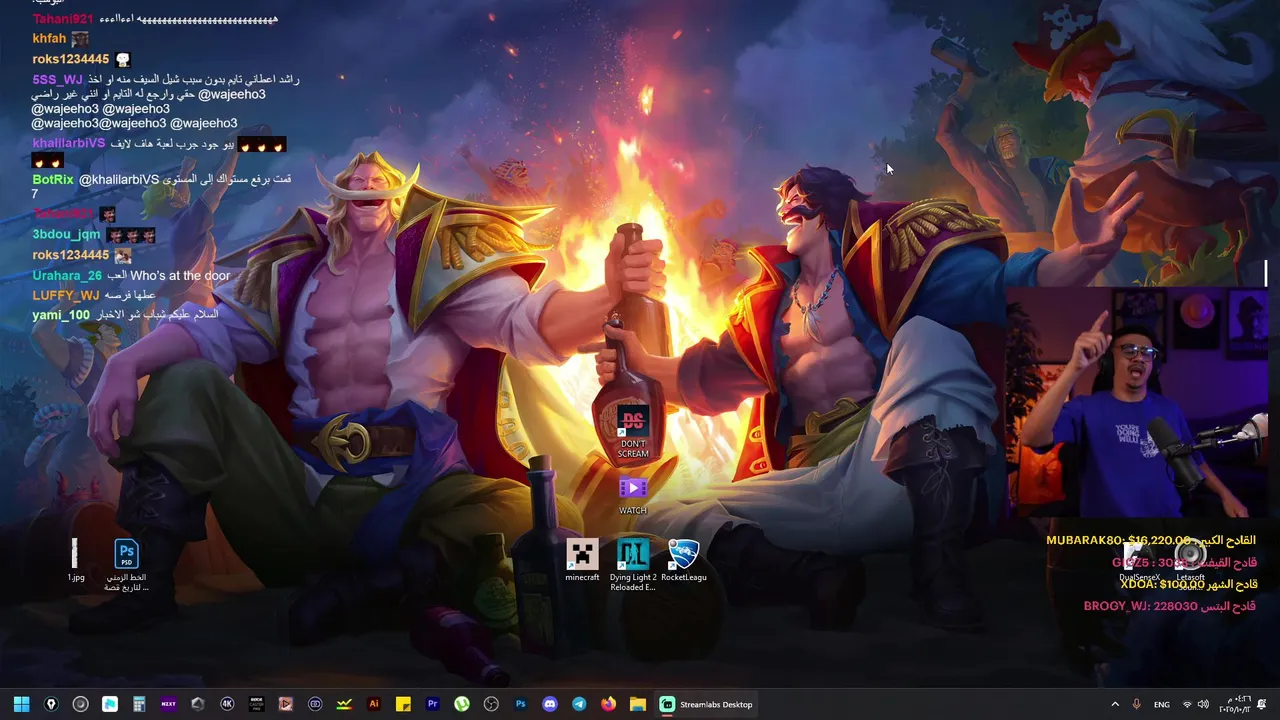
Task: Open File Explorer from the taskbar
Action: (637, 704)
